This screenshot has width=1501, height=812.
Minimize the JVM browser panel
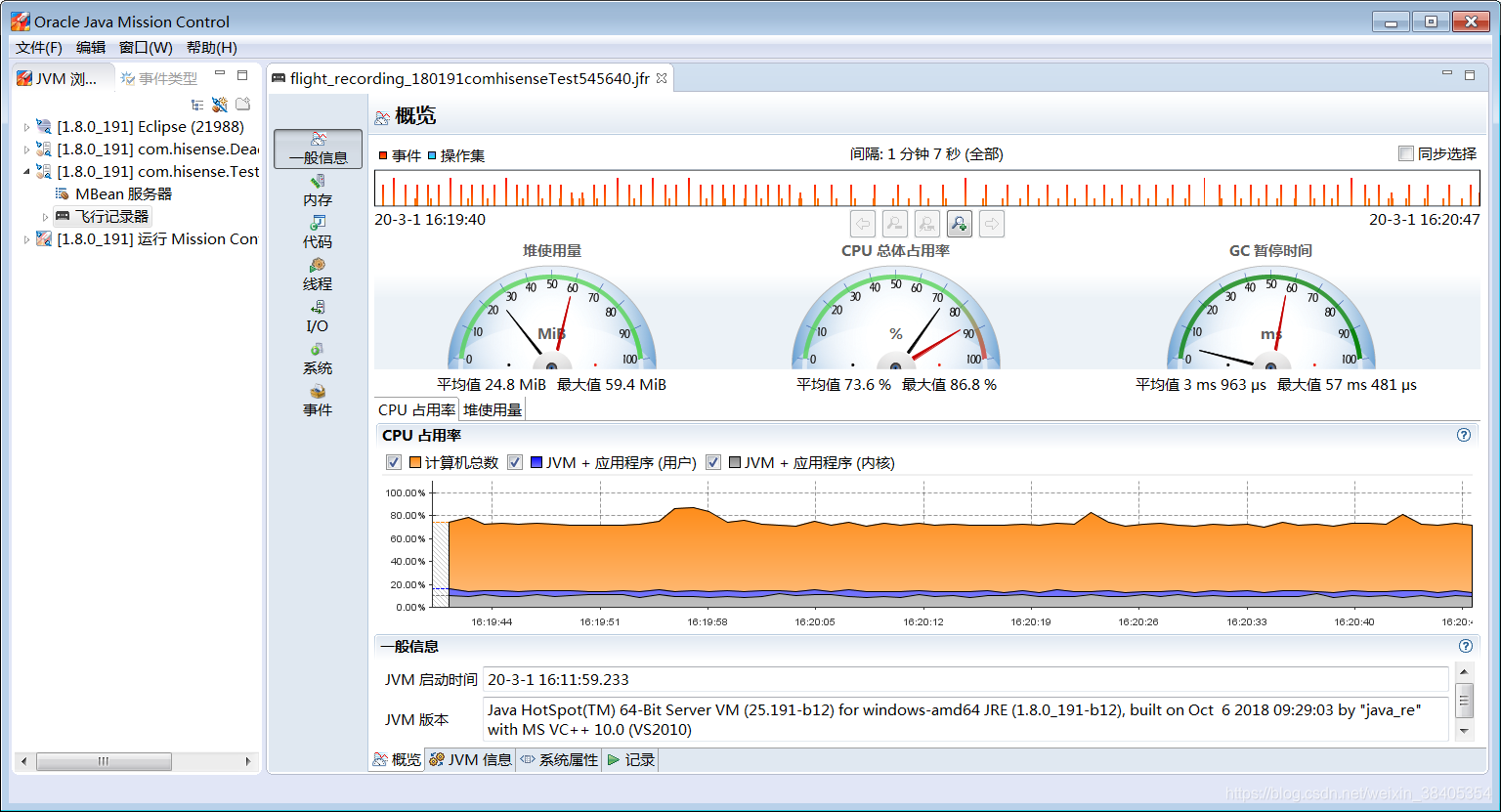pos(220,74)
